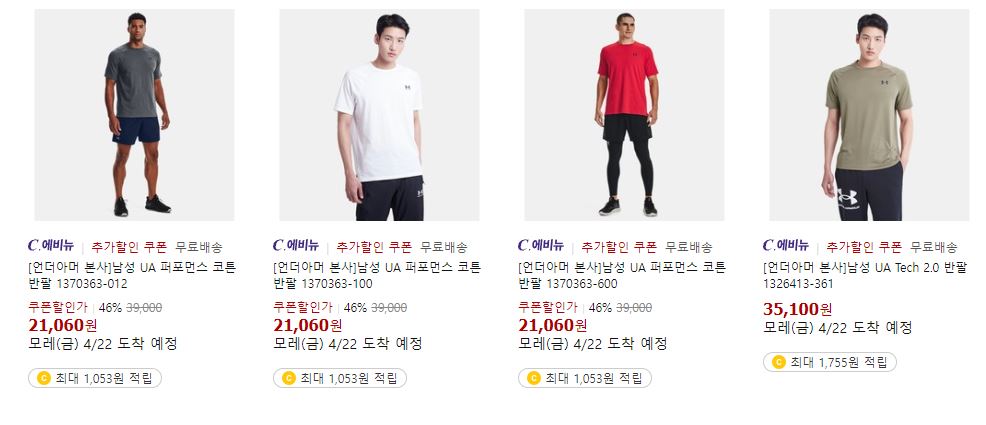Click the coin icon under the white shirt product
The width and height of the screenshot is (986, 425).
[289, 378]
